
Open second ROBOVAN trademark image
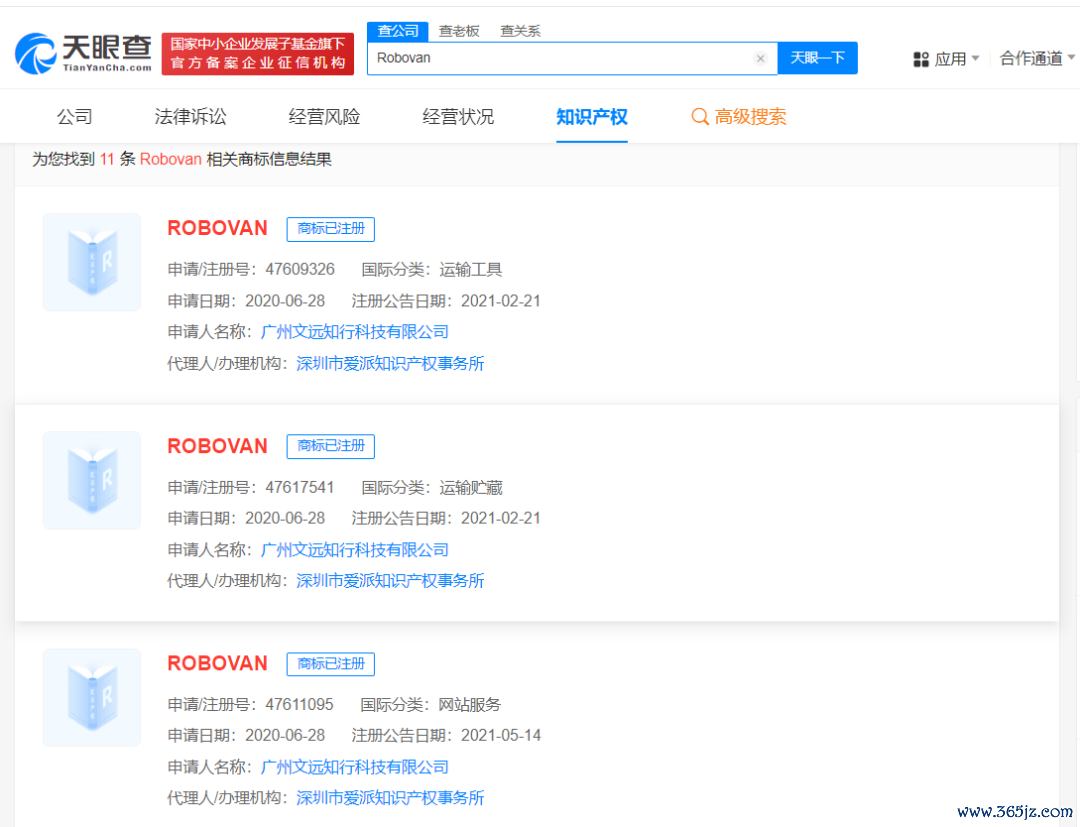(92, 480)
